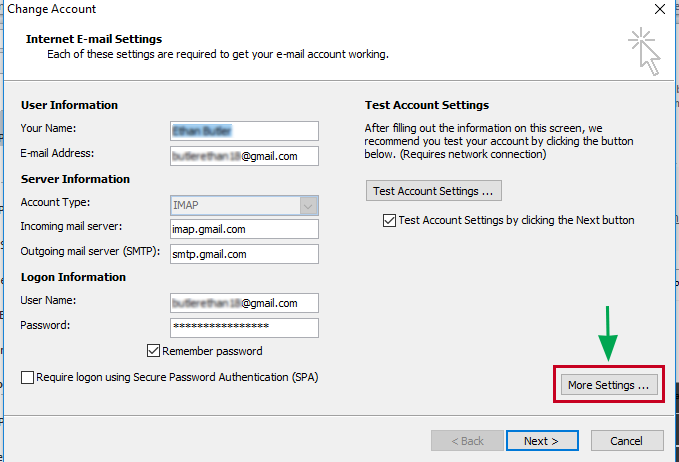
Task: Select the Outgoing mail server field smtp.gmail.com
Action: (x=244, y=254)
